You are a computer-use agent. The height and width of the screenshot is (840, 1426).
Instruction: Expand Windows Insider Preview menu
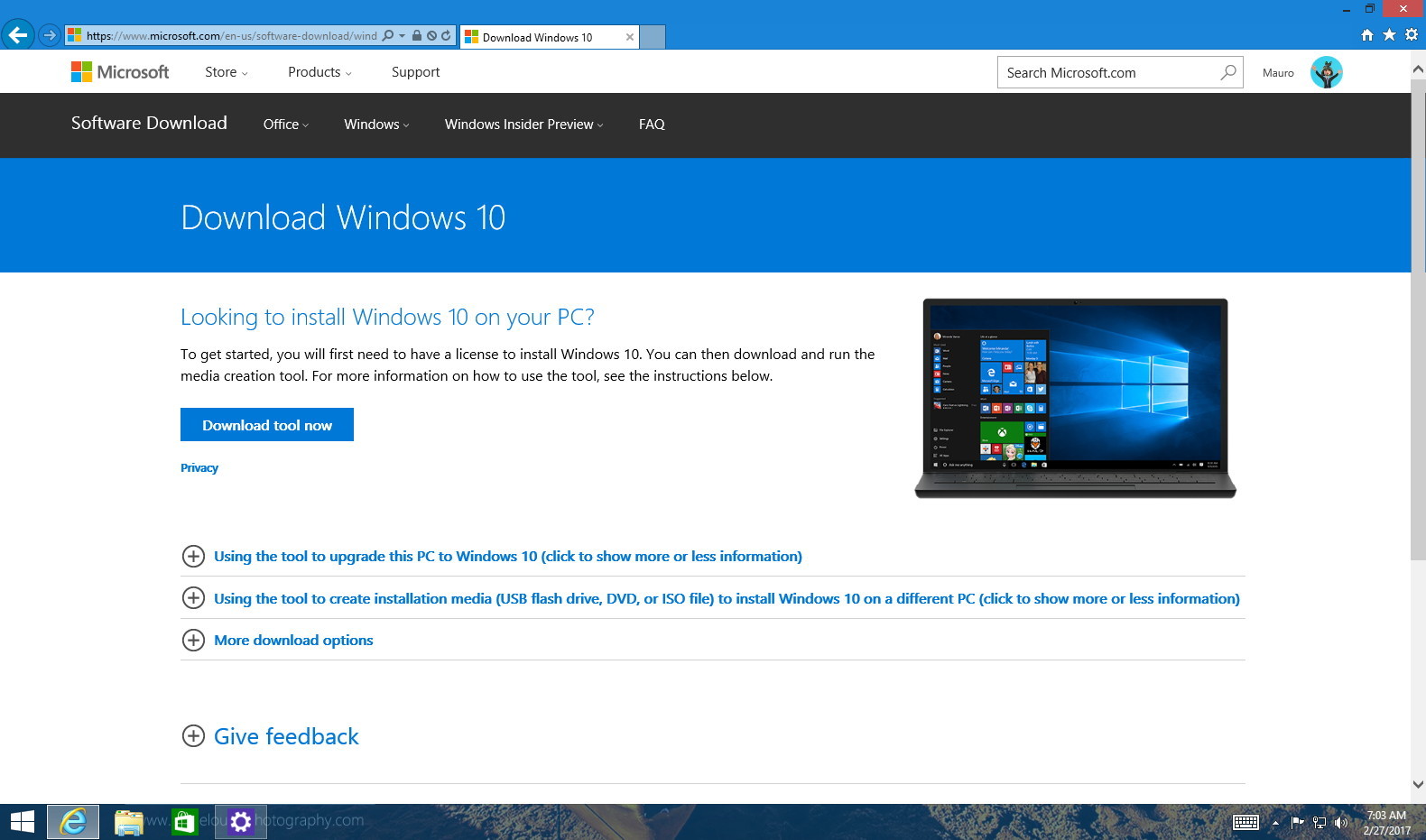pyautogui.click(x=523, y=125)
